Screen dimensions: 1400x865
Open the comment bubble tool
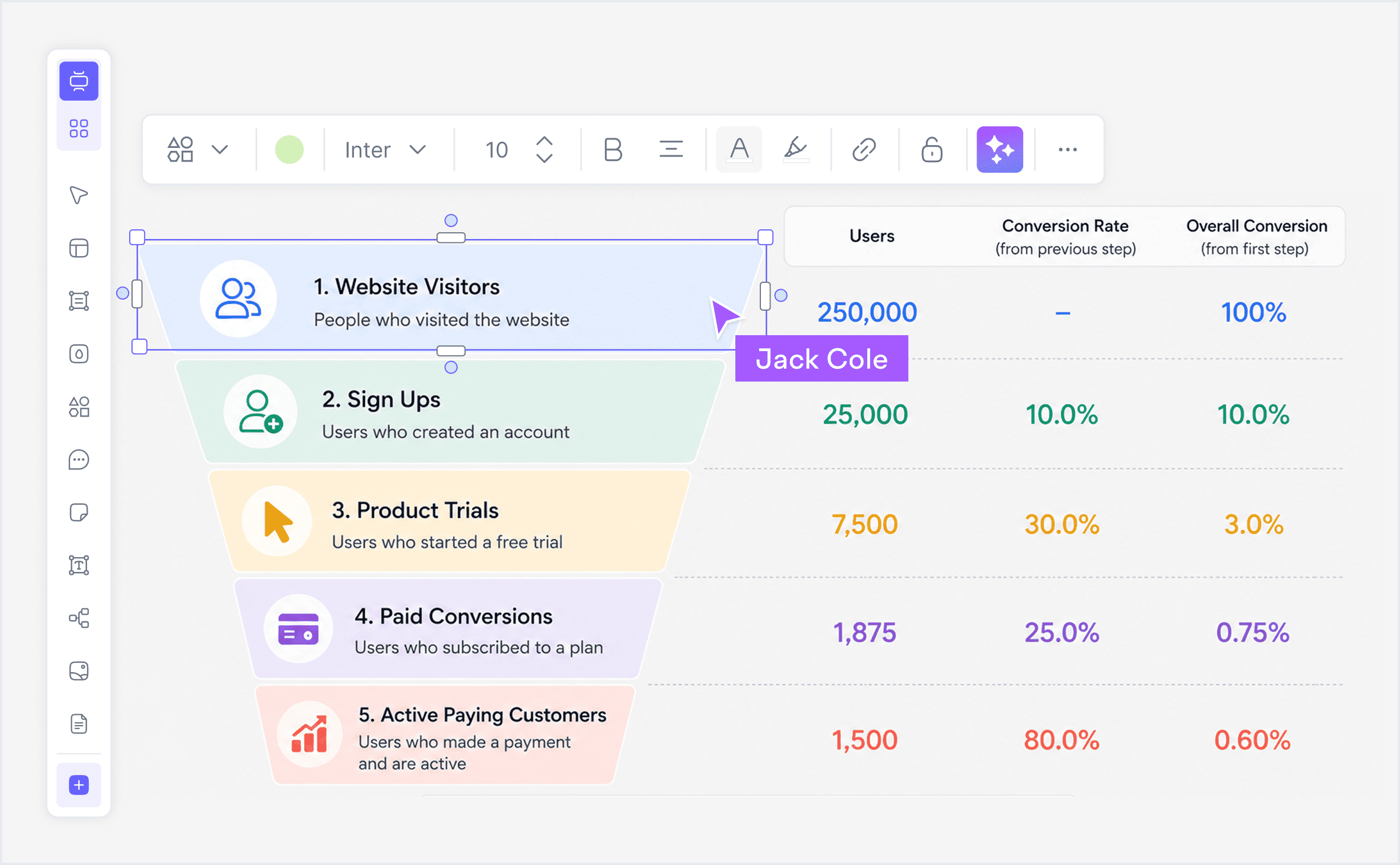point(79,460)
